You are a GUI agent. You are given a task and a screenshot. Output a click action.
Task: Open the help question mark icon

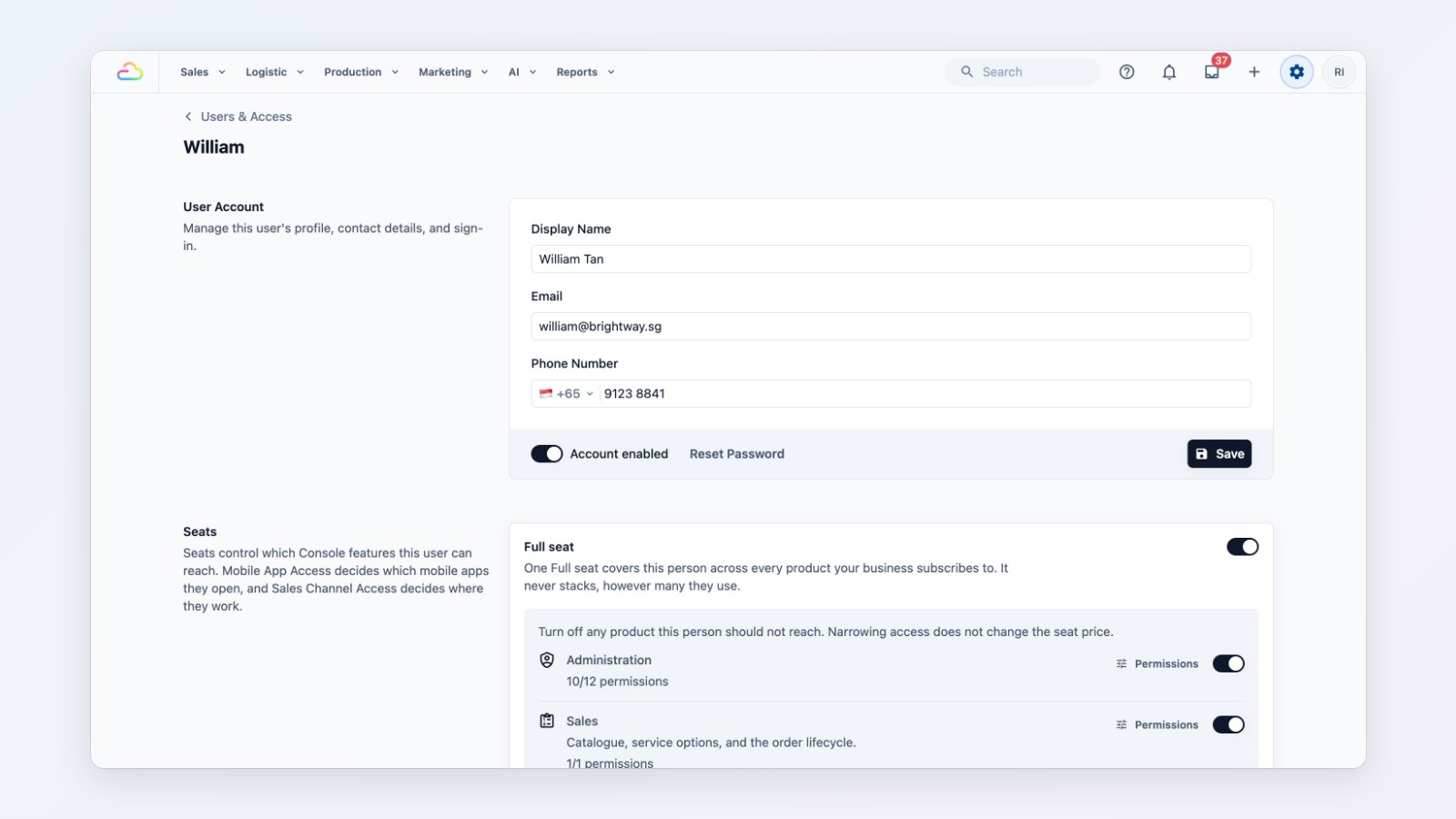pyautogui.click(x=1127, y=72)
